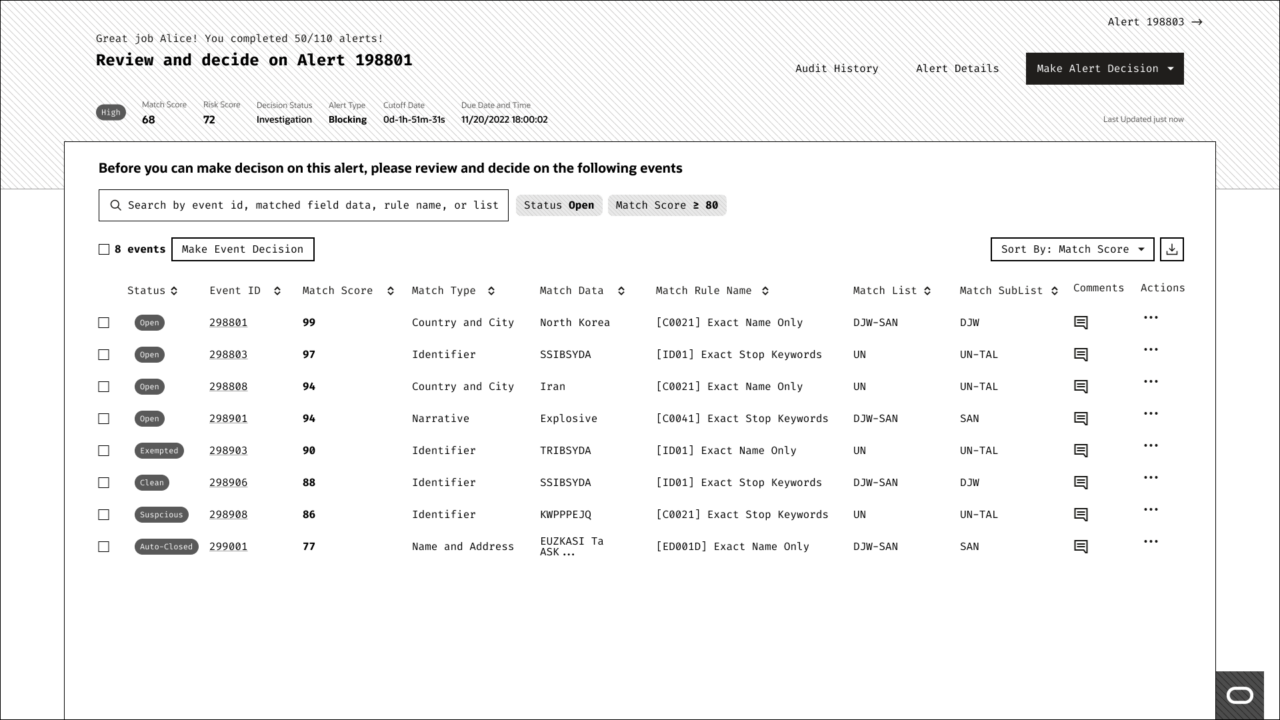This screenshot has width=1280, height=720.
Task: Click rule name '[ED001D] Exact Name Only'
Action: [732, 547]
